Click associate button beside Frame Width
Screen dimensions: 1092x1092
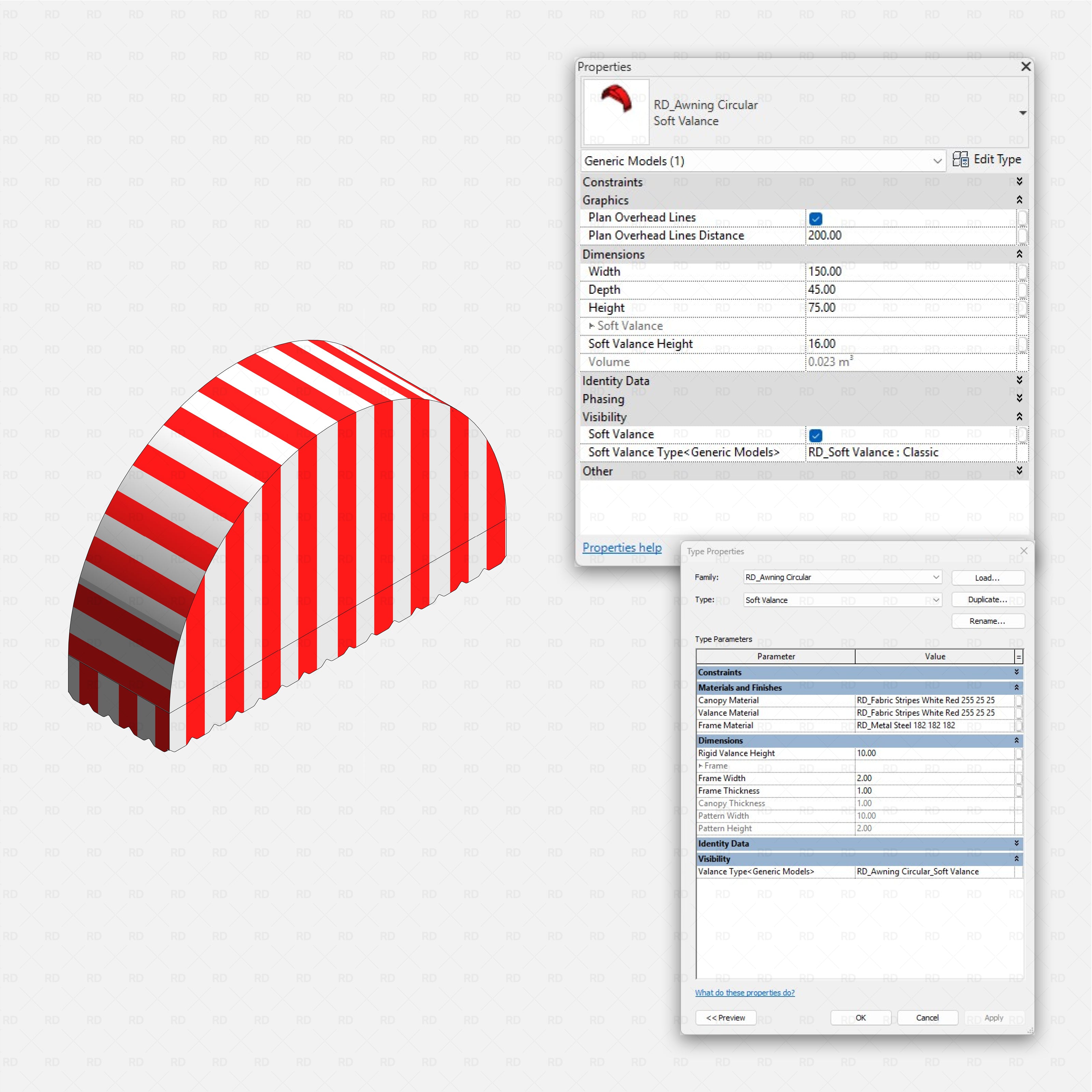tap(1019, 778)
